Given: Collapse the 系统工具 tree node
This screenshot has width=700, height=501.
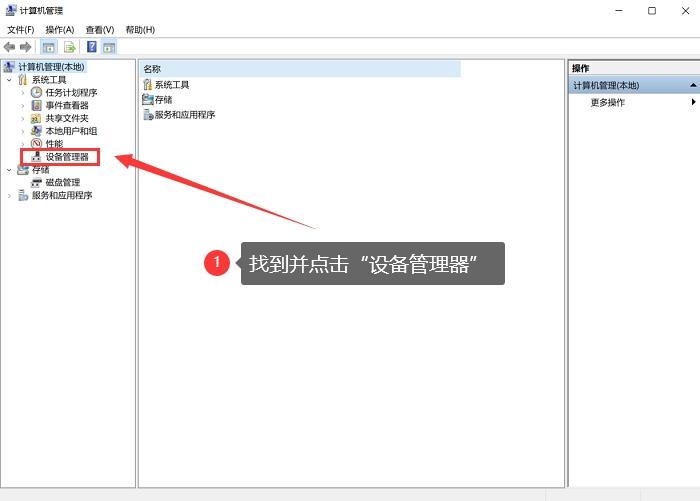Looking at the screenshot, I should (x=9, y=80).
